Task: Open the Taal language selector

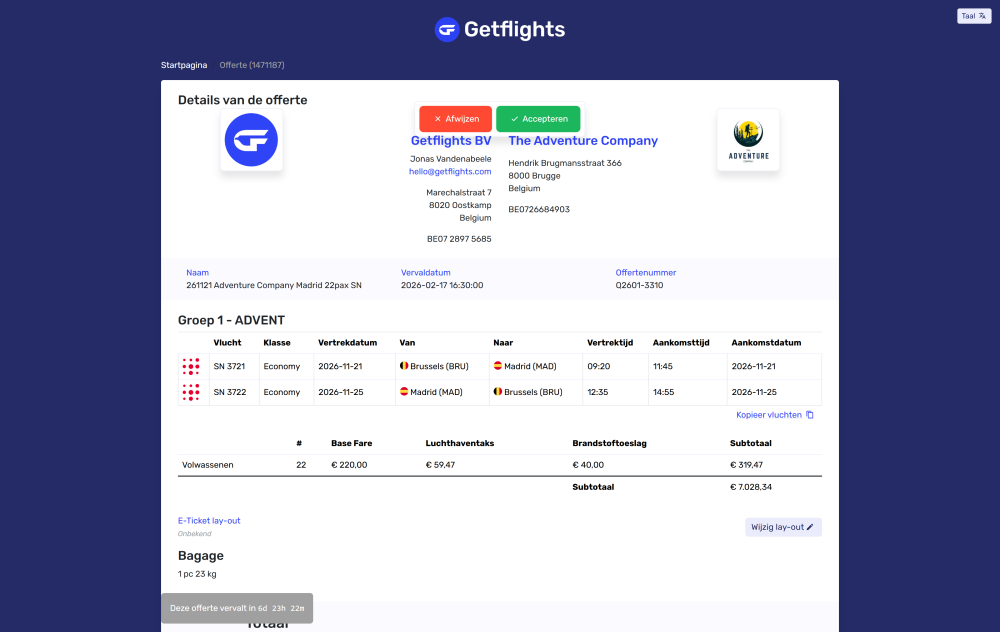Action: click(972, 15)
